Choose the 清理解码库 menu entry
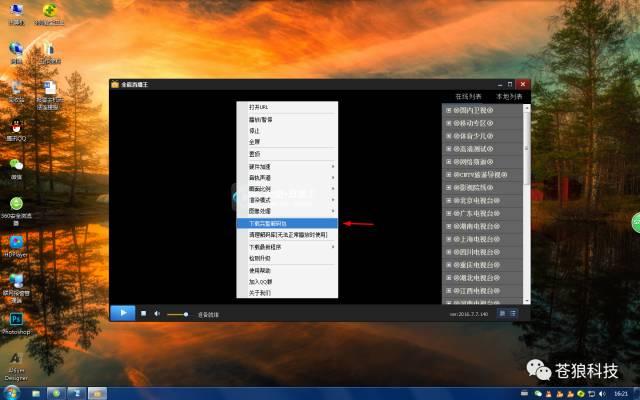Screen dimensions: 640x400 point(287,235)
